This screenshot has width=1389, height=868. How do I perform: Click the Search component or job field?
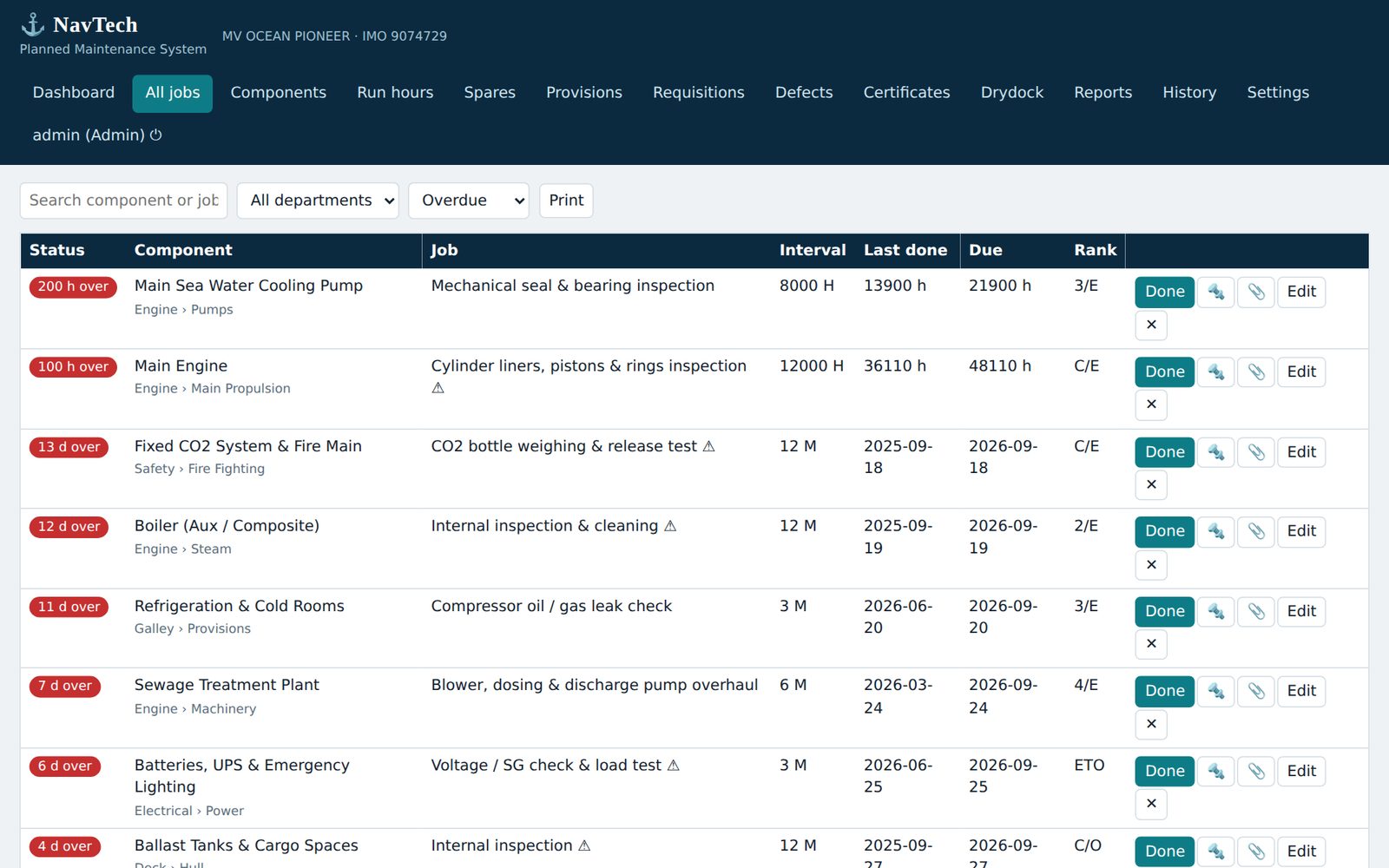(123, 201)
